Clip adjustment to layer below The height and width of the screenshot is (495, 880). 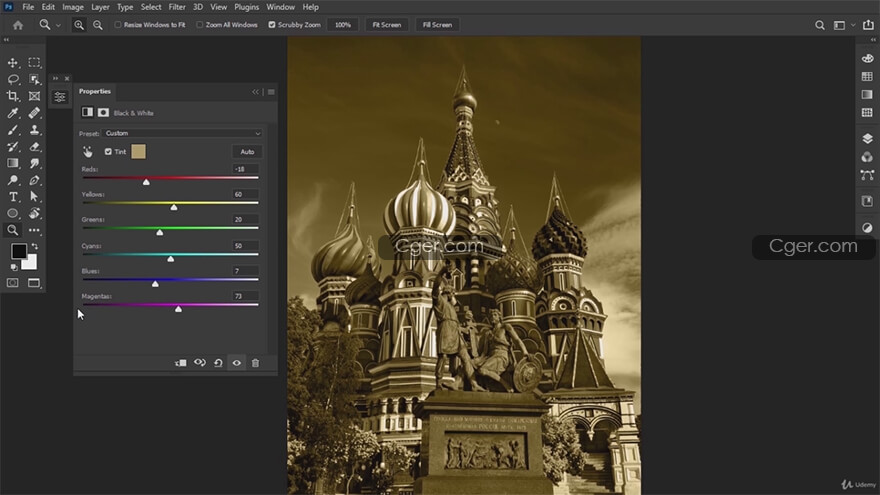click(181, 363)
